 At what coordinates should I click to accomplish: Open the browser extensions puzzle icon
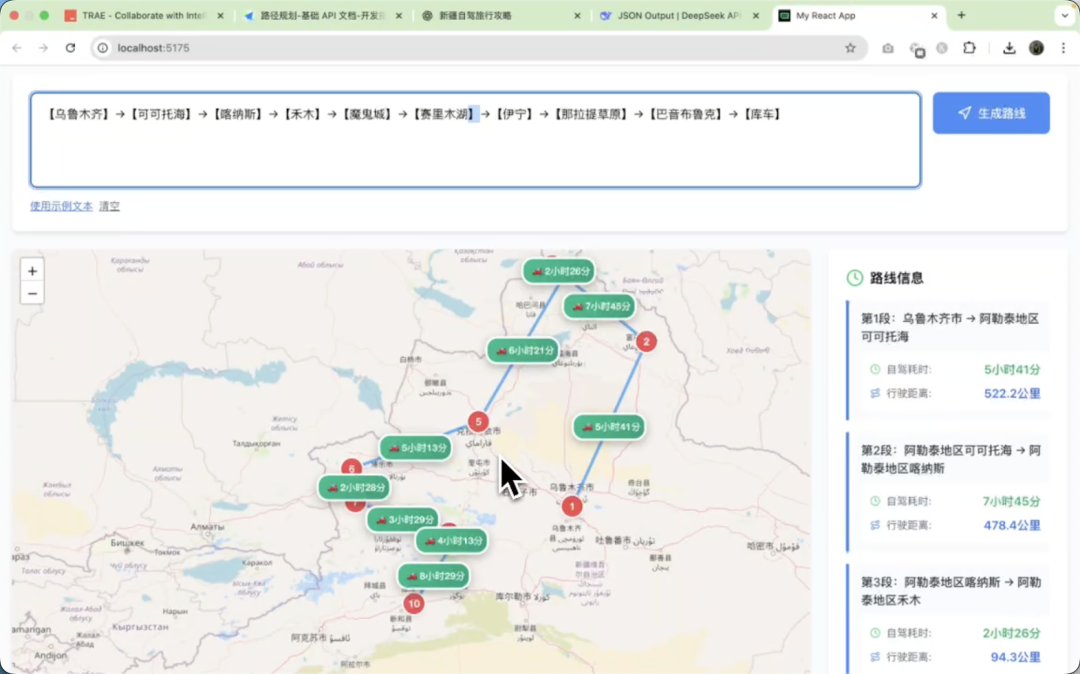point(969,48)
